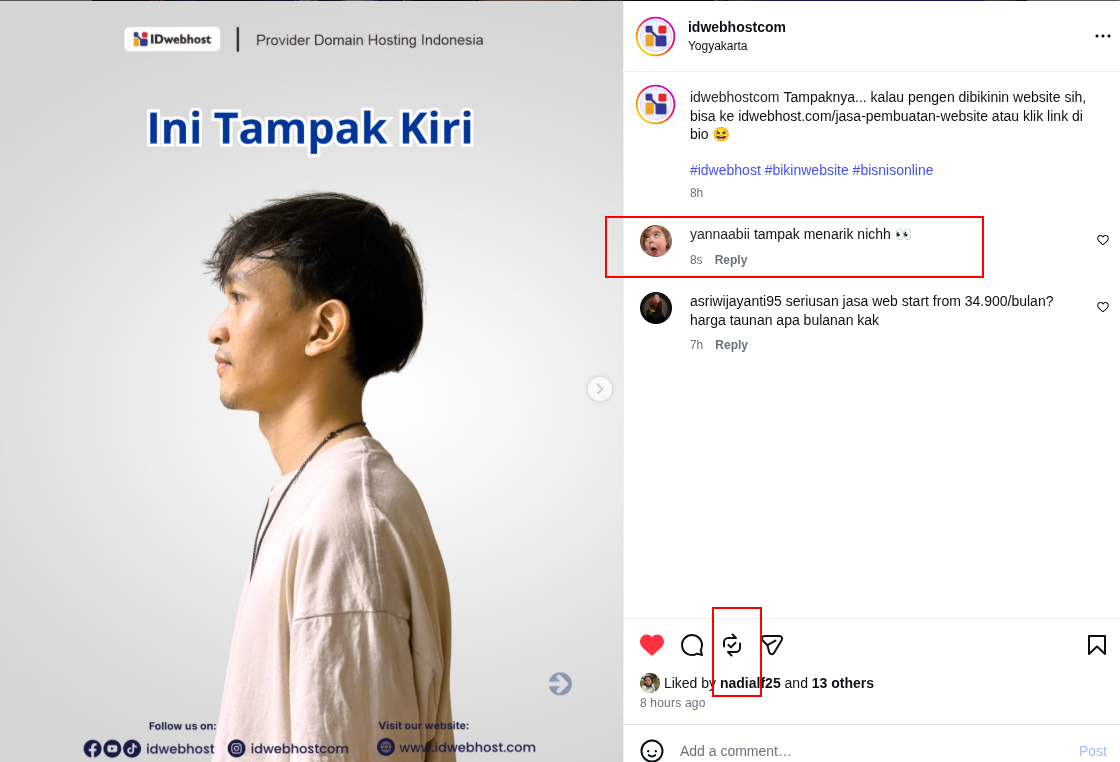
Task: Click TikTok icon in image footer
Action: 132,748
